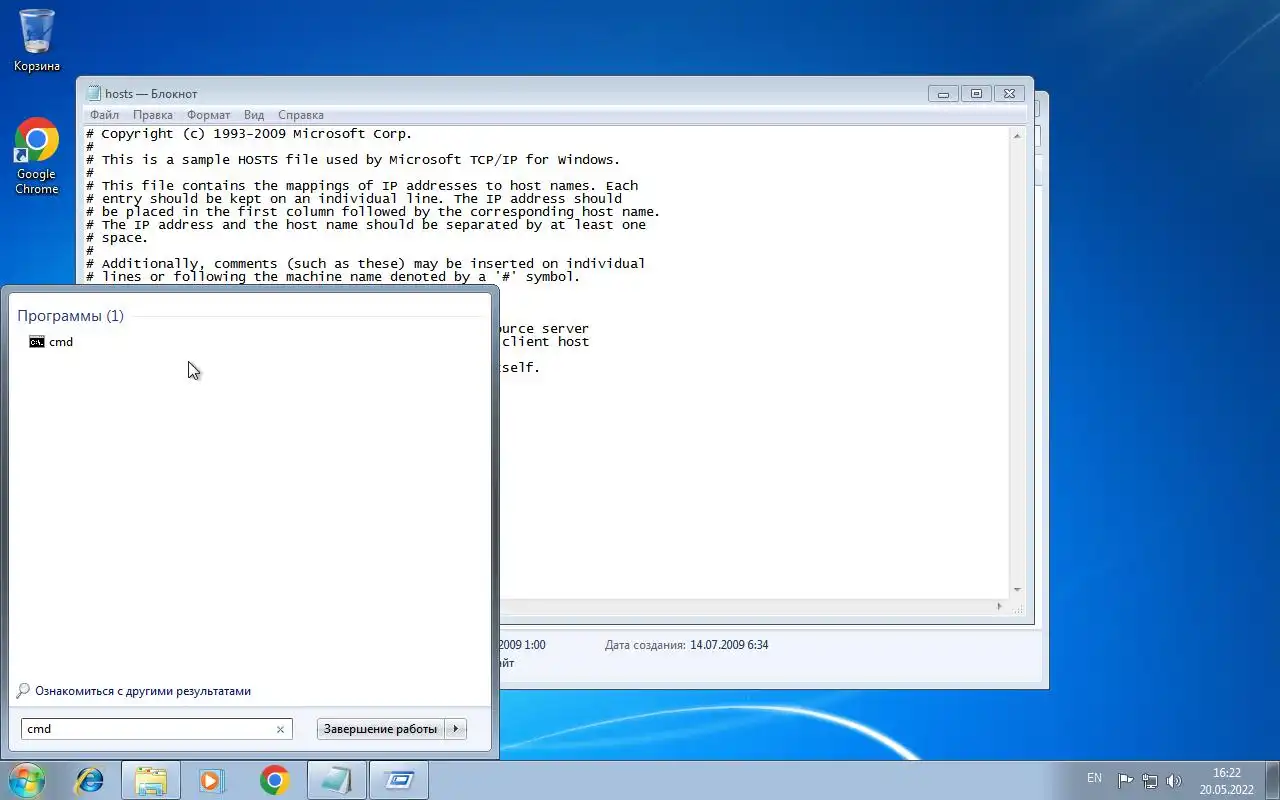
Task: Click the 'Additionally, comments' text line
Action: 365,264
